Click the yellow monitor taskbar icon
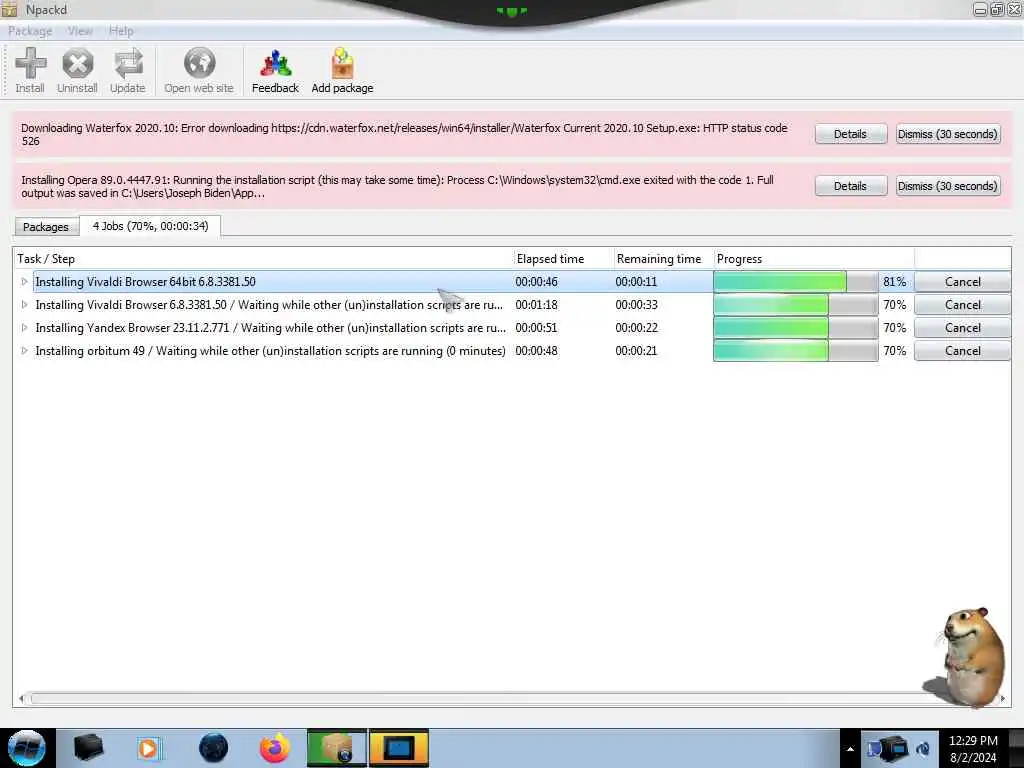 [398, 748]
